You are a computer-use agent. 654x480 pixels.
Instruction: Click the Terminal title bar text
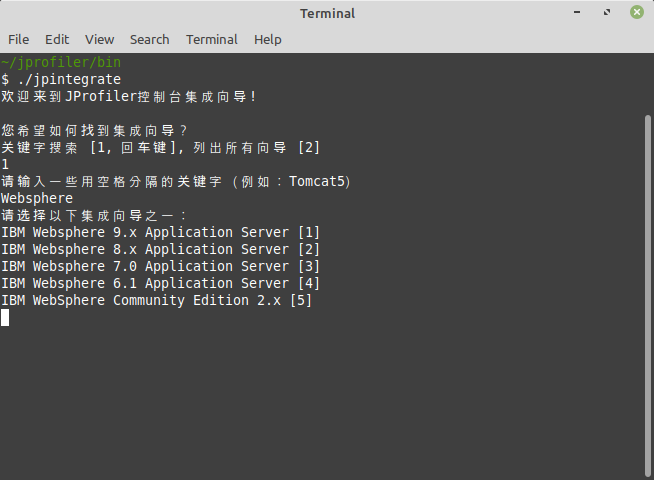pos(327,13)
